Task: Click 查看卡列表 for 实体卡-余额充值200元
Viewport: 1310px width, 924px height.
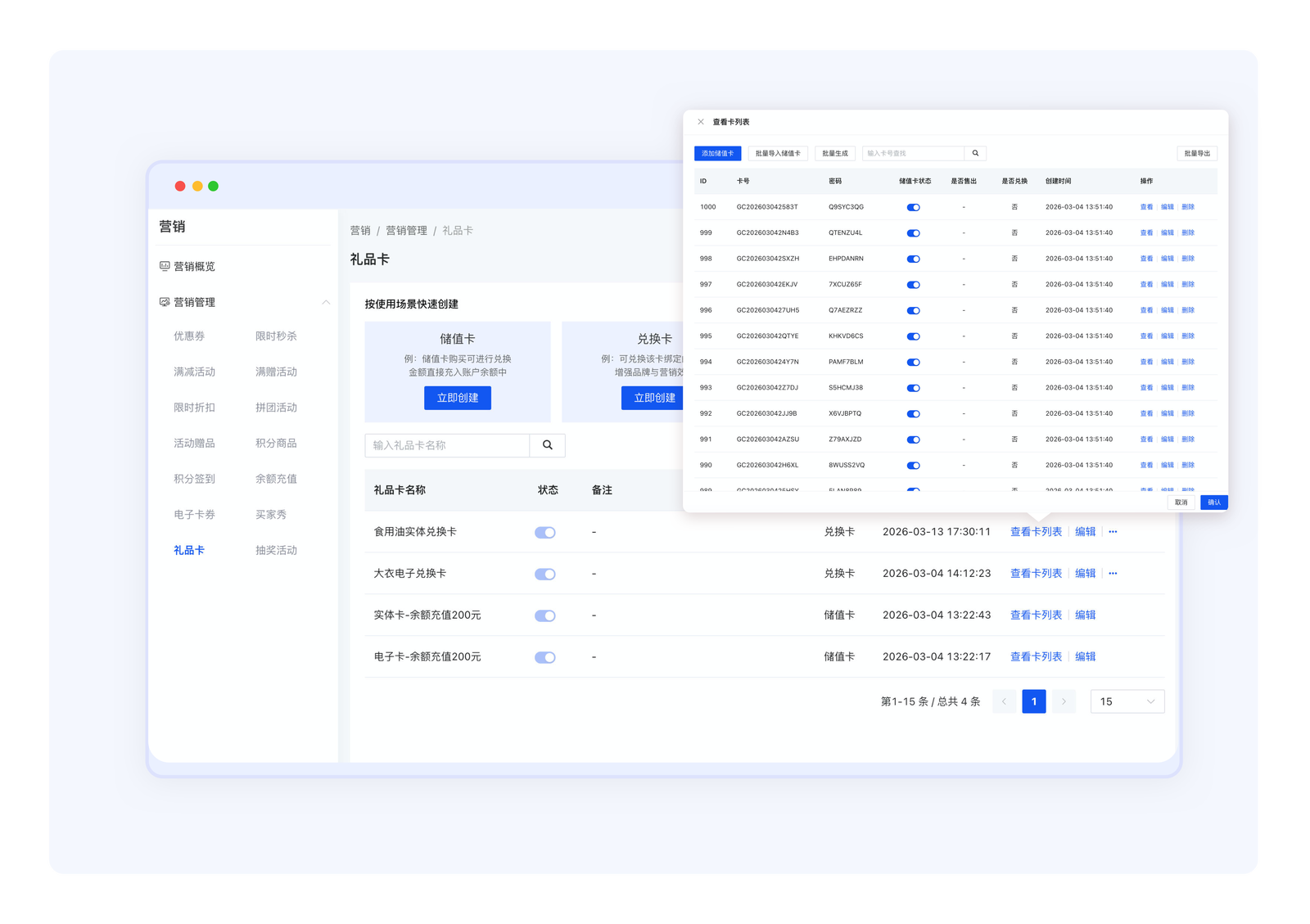Action: click(1036, 615)
